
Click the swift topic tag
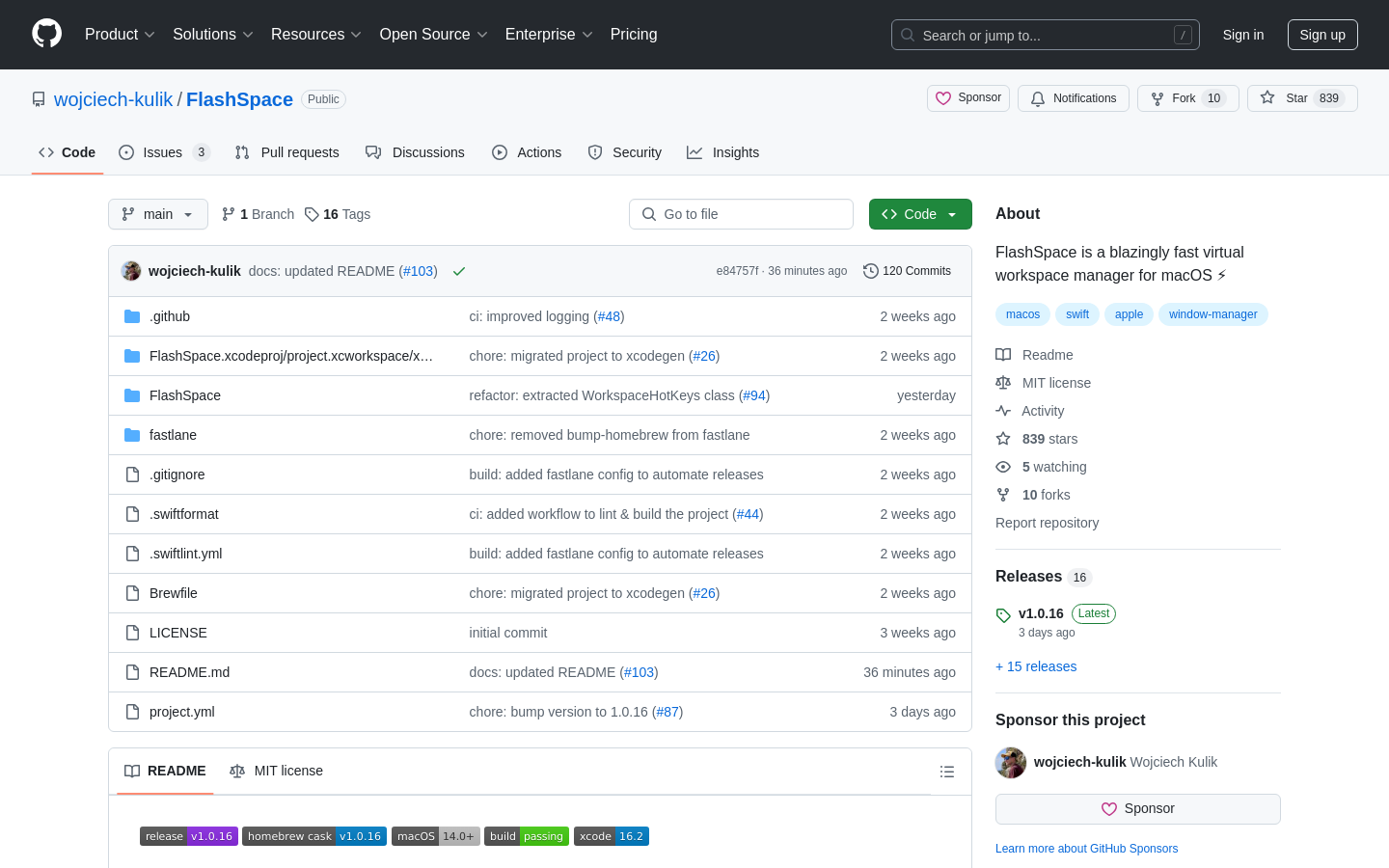[x=1077, y=314]
